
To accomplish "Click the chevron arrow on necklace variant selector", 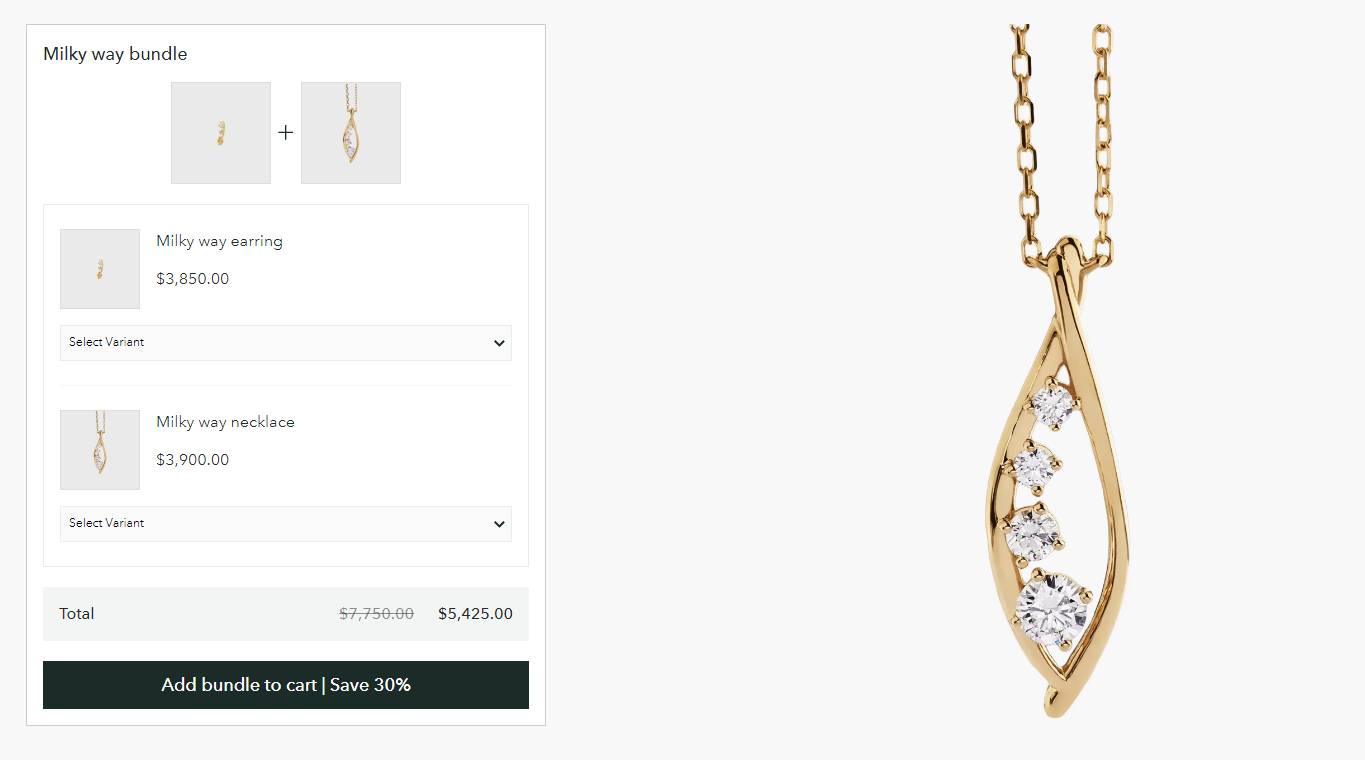I will click(x=499, y=524).
